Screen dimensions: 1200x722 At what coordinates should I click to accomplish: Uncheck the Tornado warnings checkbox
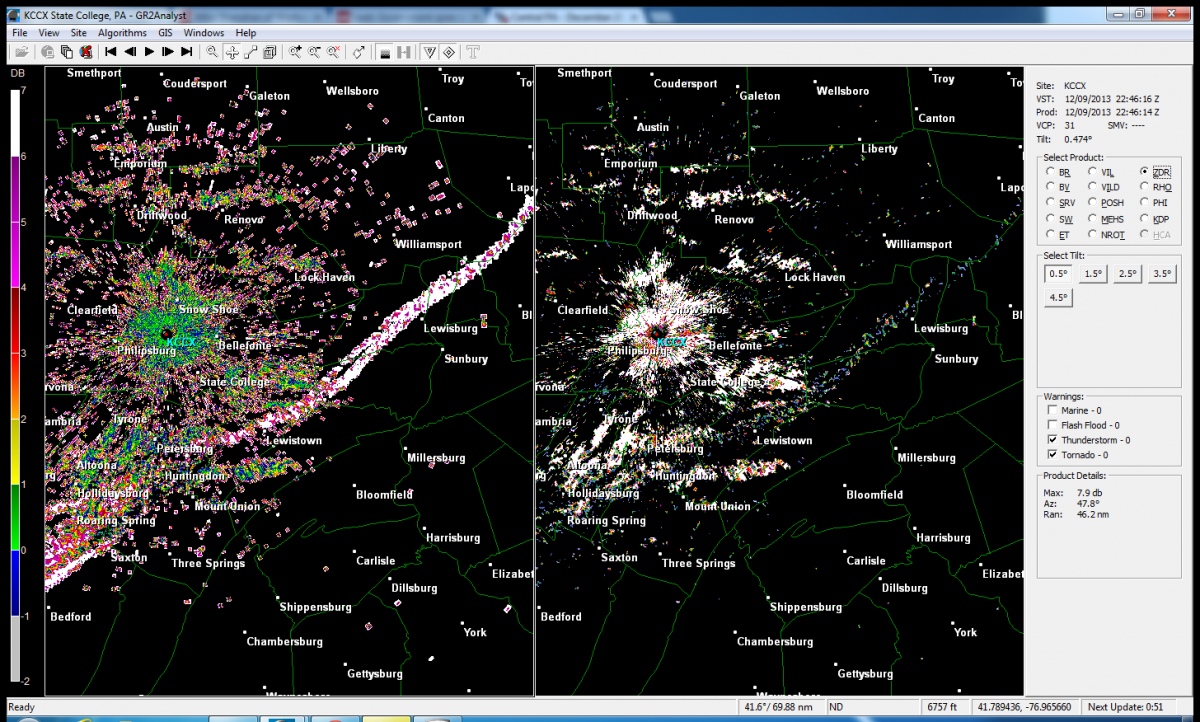pyautogui.click(x=1052, y=455)
